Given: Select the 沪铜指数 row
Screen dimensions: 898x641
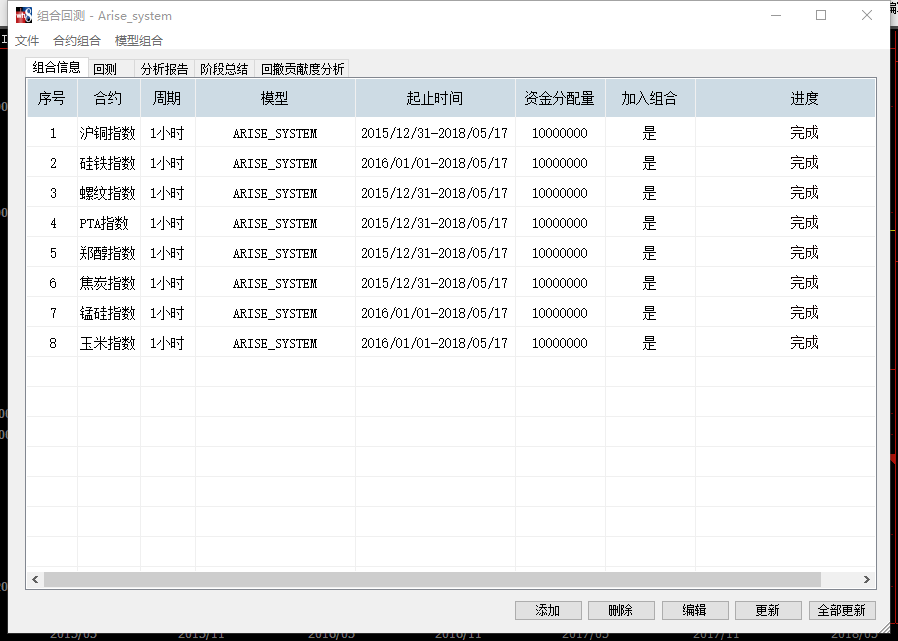Looking at the screenshot, I should click(x=108, y=133).
